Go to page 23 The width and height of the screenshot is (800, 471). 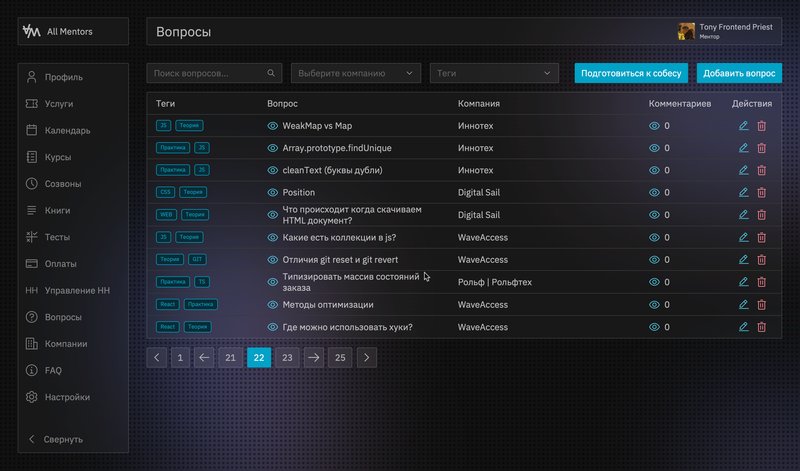[287, 357]
